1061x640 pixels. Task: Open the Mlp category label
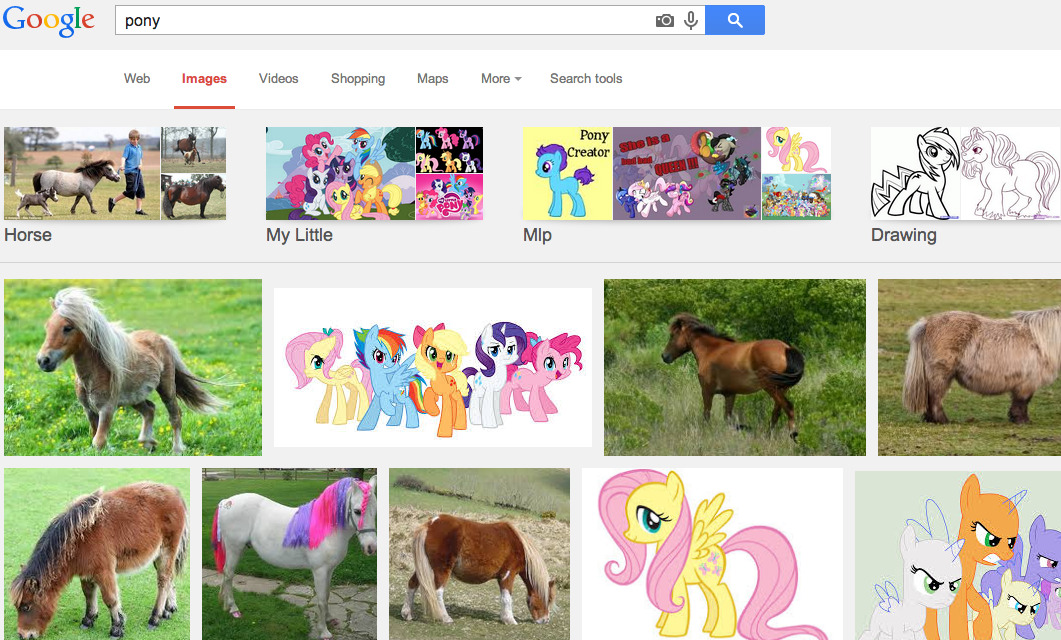tap(537, 235)
